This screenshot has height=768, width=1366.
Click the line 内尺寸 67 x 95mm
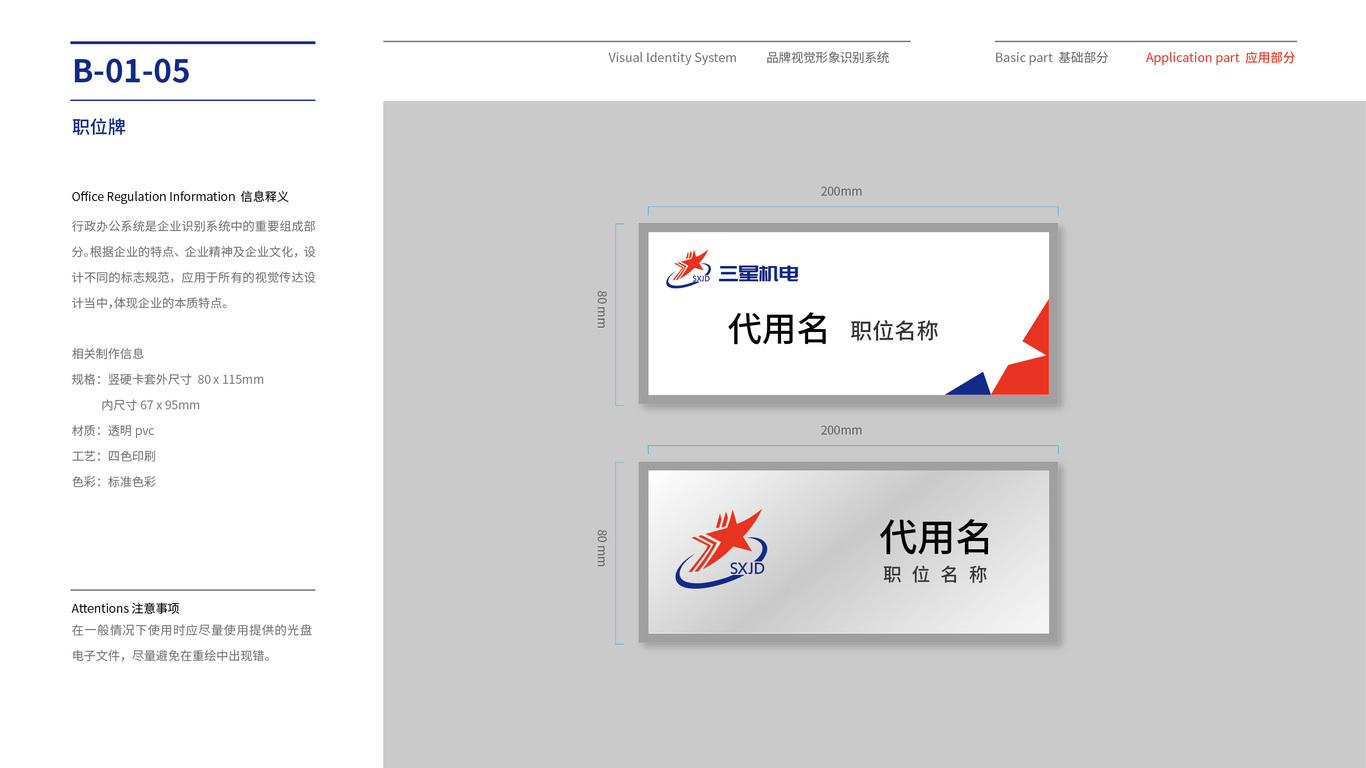pyautogui.click(x=151, y=405)
